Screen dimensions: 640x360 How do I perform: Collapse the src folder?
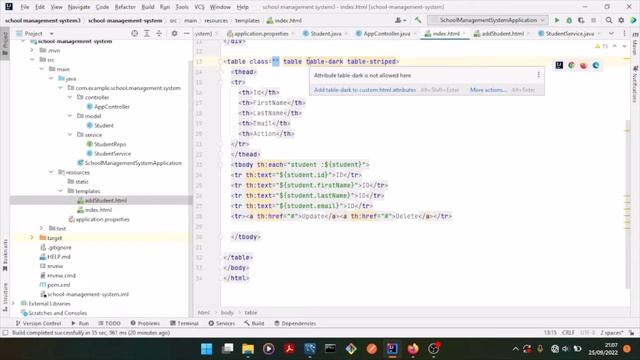pos(32,60)
